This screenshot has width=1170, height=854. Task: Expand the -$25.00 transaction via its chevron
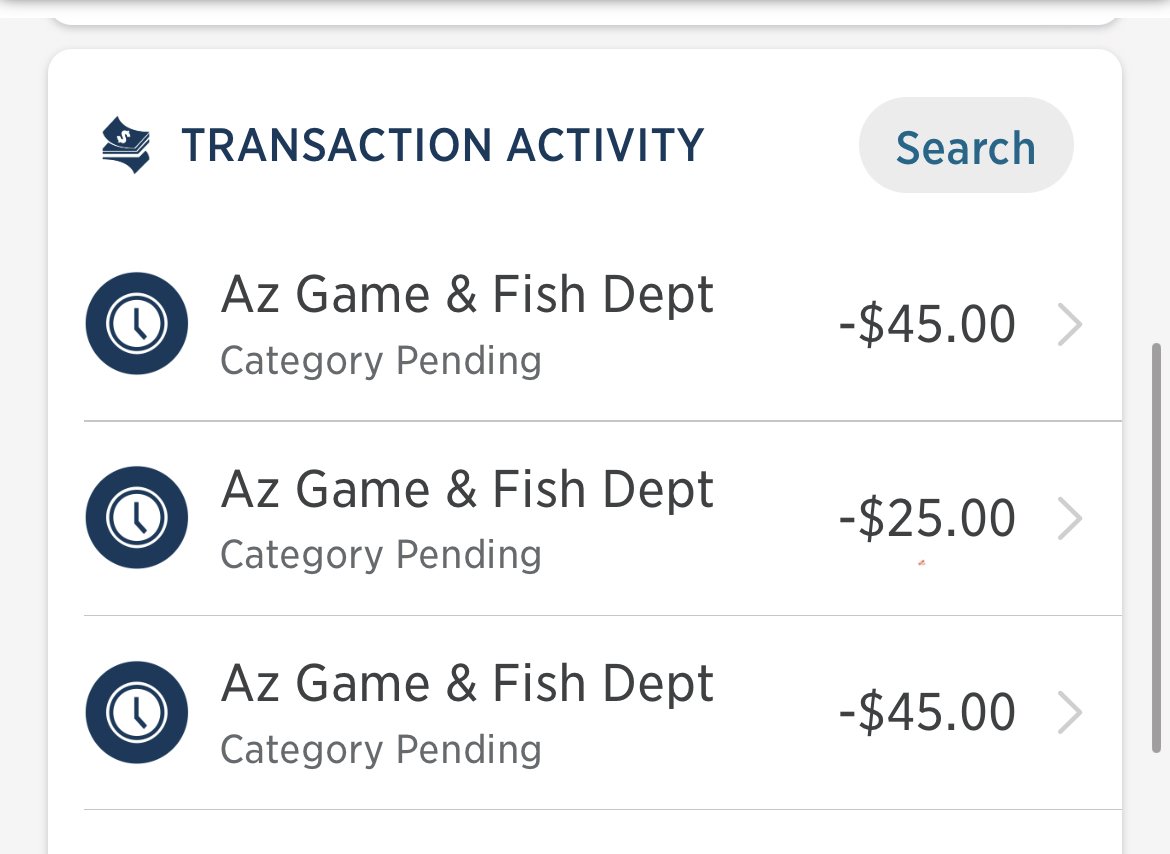click(1070, 519)
